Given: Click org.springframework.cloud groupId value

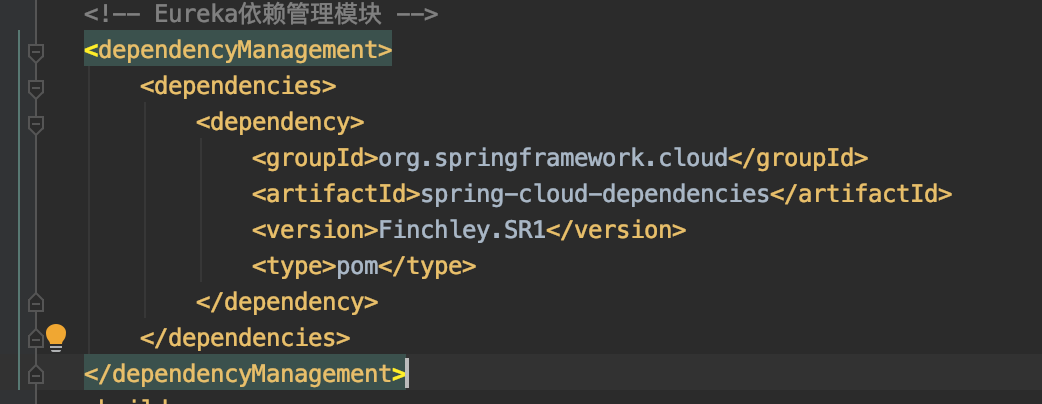Looking at the screenshot, I should [x=553, y=158].
